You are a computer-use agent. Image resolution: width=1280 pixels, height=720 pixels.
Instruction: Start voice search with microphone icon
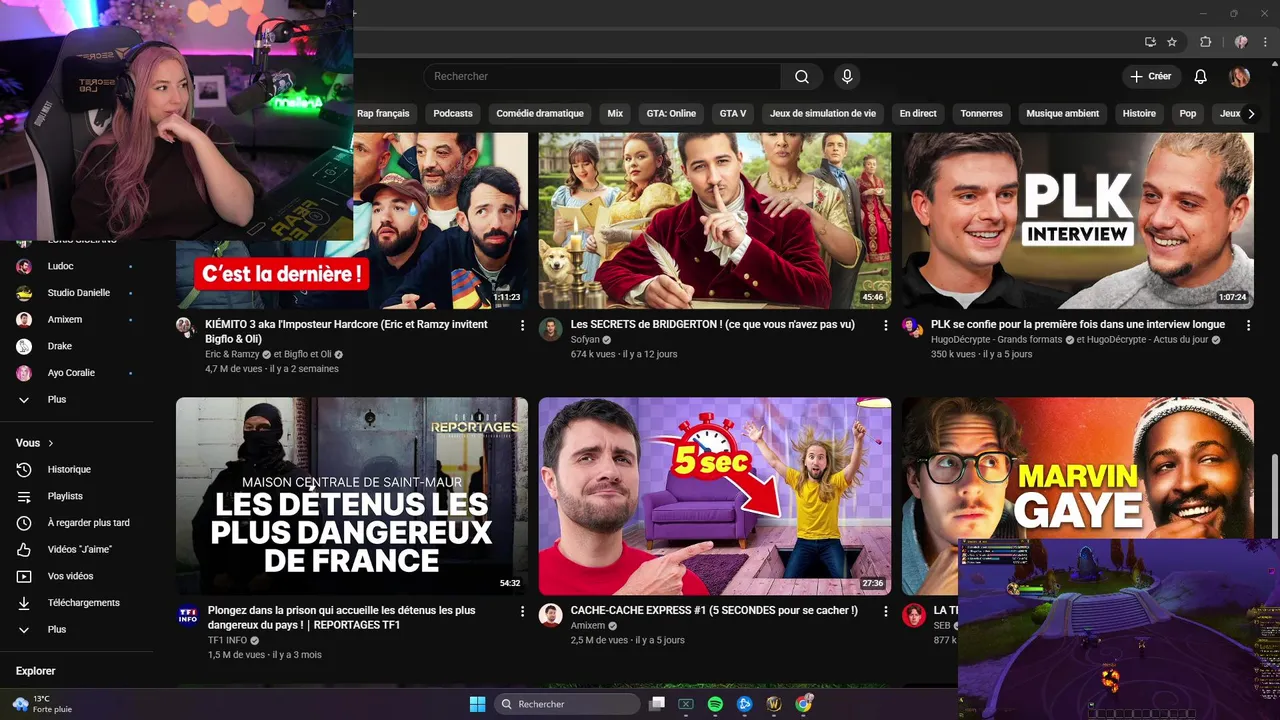[x=847, y=77]
